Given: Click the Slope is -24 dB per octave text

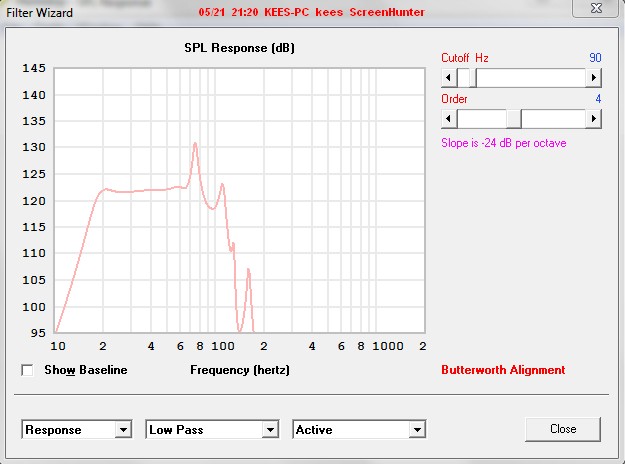Looking at the screenshot, I should pos(503,143).
